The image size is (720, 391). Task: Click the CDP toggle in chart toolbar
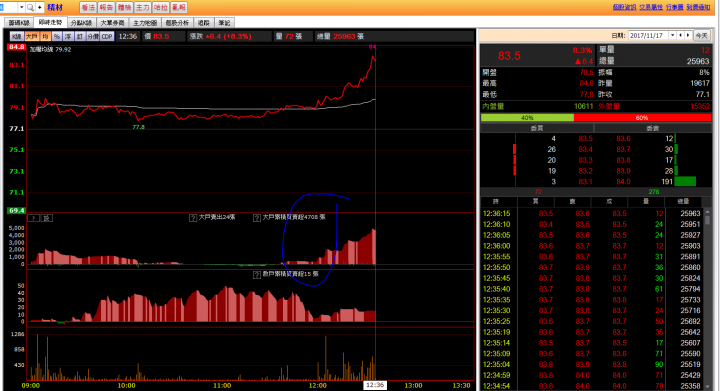pos(107,36)
